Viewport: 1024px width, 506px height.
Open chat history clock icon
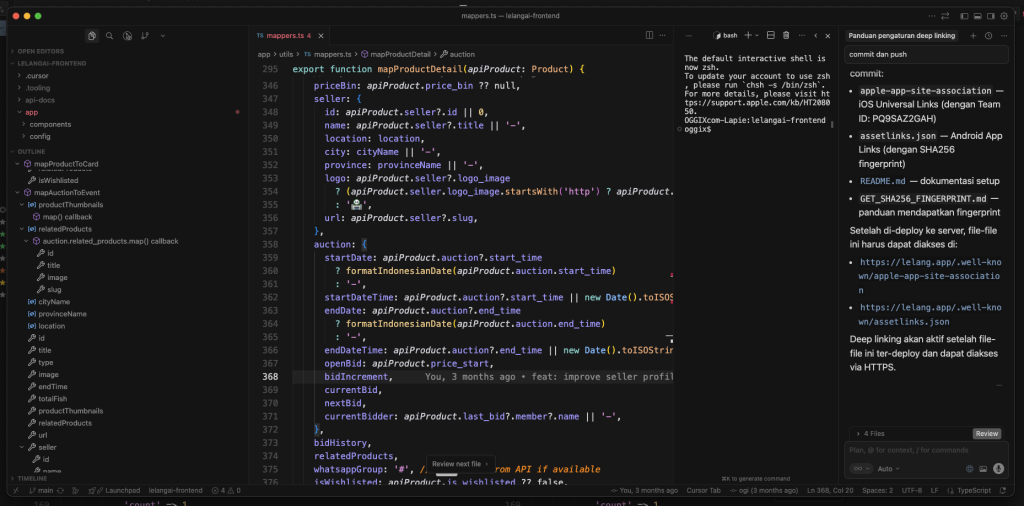(x=988, y=35)
